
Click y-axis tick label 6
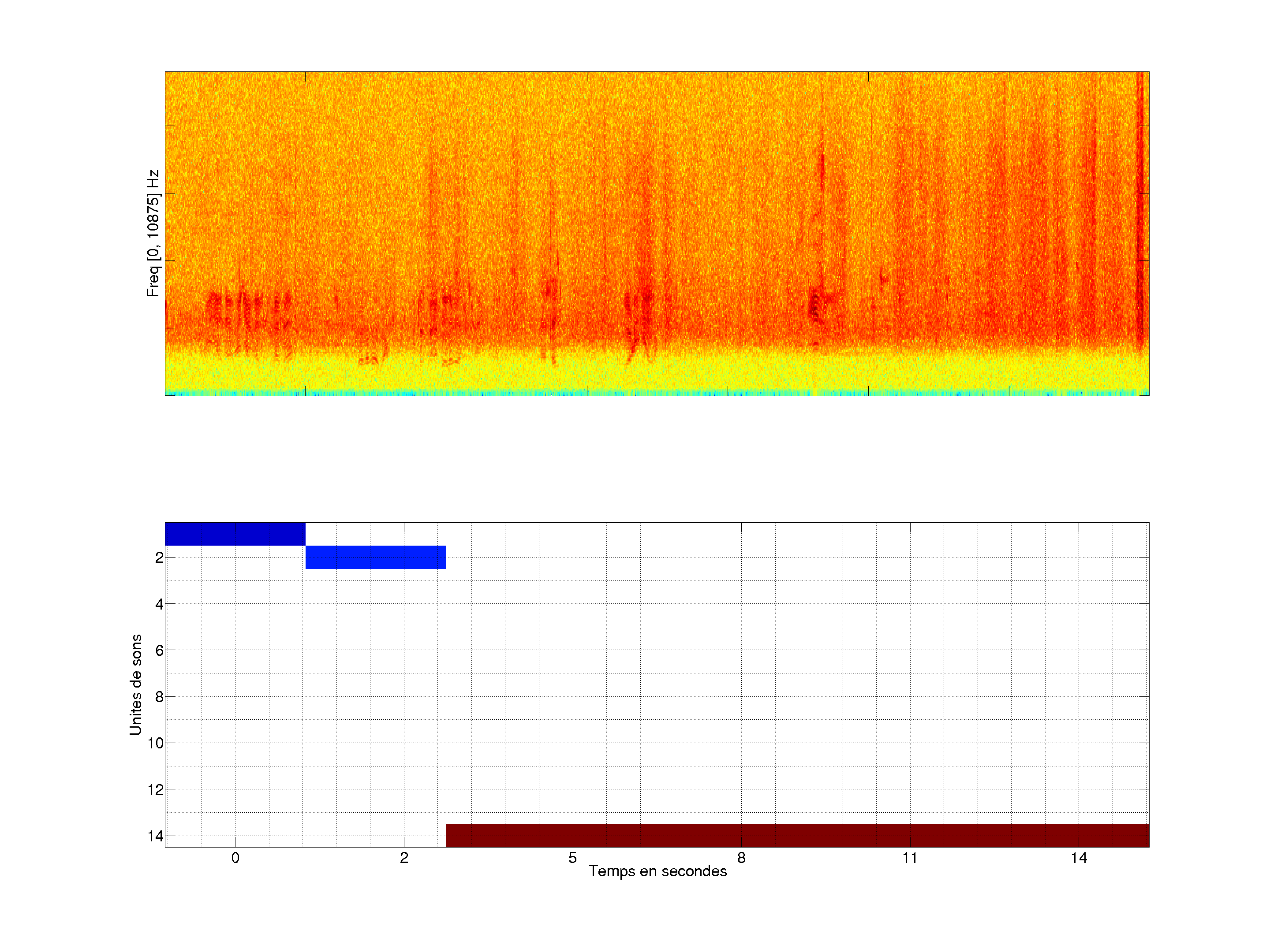159,650
